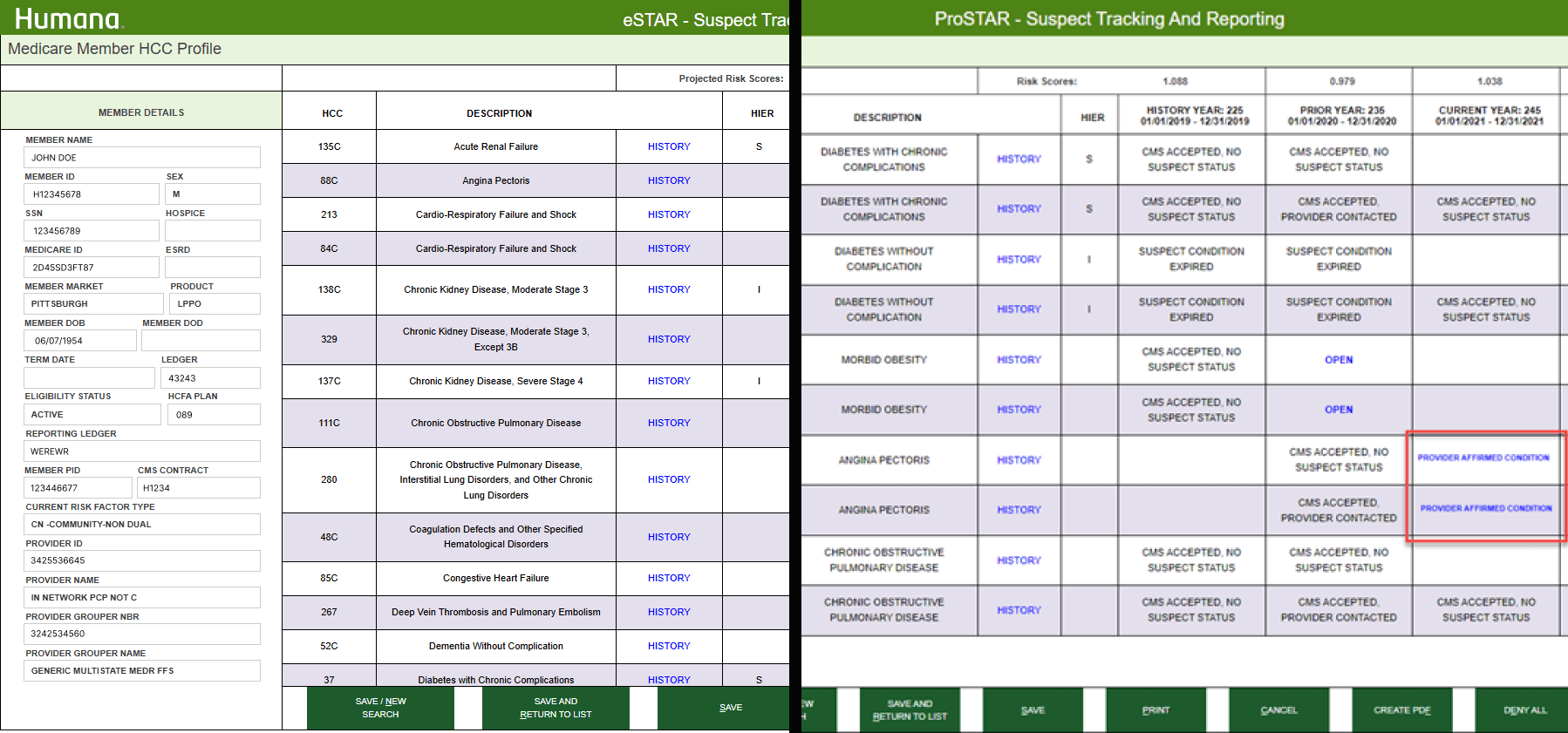1568x733 pixels.
Task: Click the Provider Name field
Action: 142,598
